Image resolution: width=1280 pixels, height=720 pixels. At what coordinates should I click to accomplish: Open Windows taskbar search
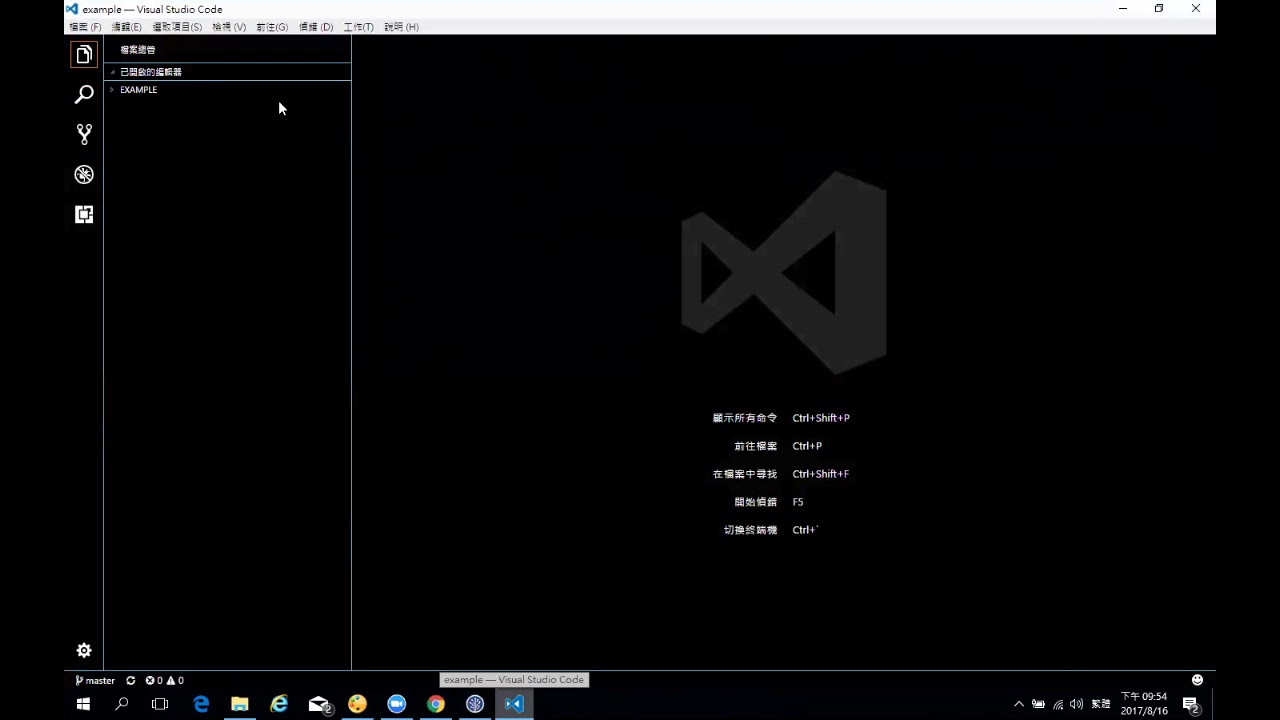pyautogui.click(x=122, y=704)
